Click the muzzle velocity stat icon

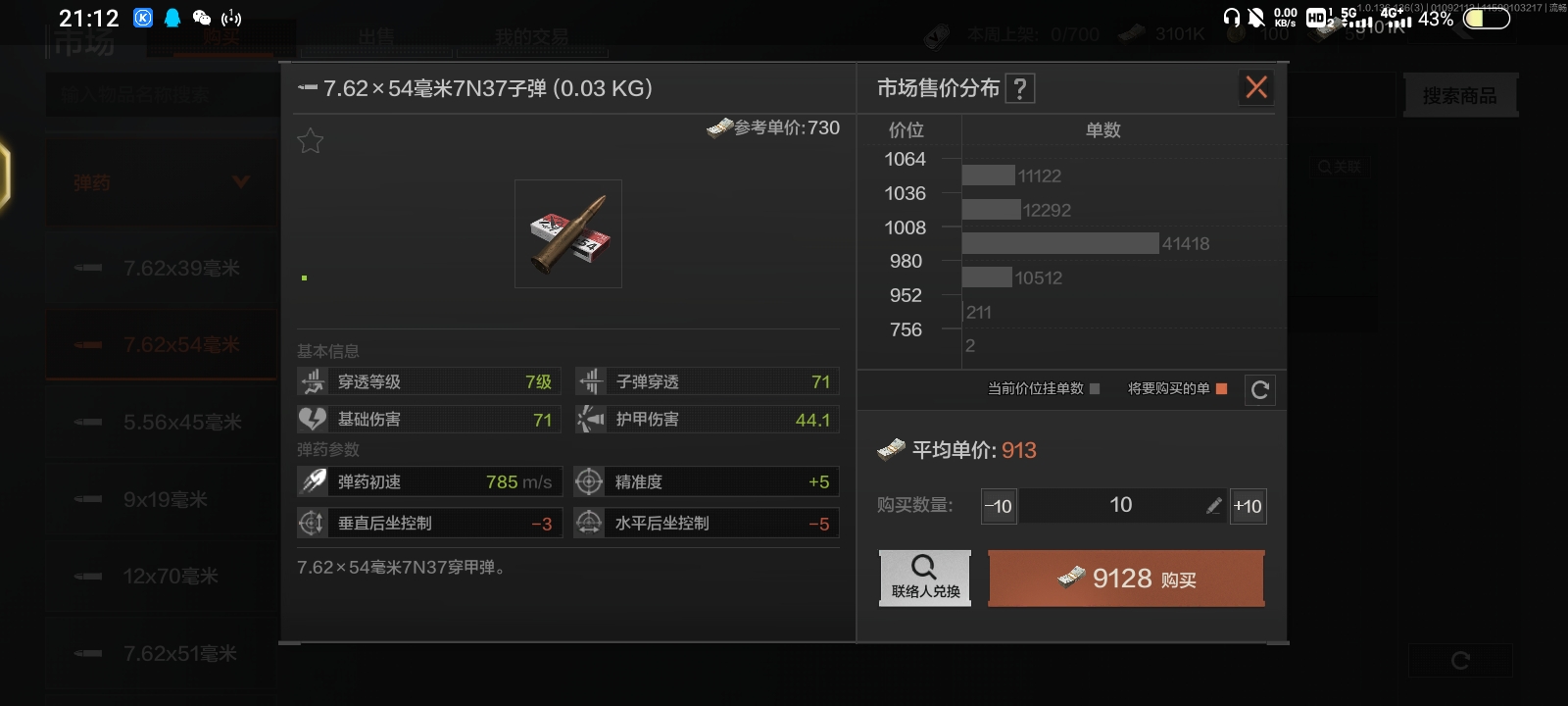click(x=313, y=481)
